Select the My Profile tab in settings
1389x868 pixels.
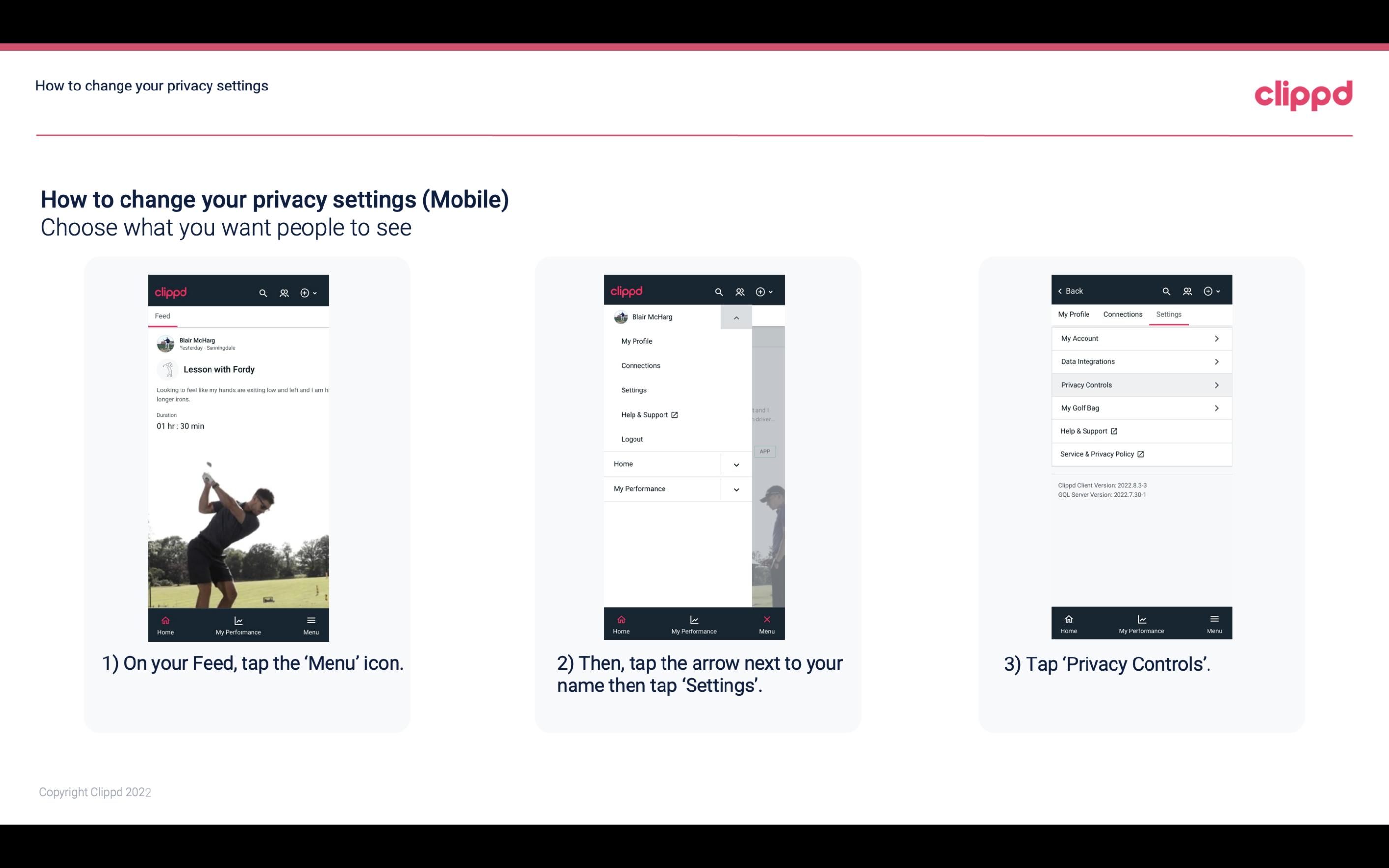click(1074, 314)
